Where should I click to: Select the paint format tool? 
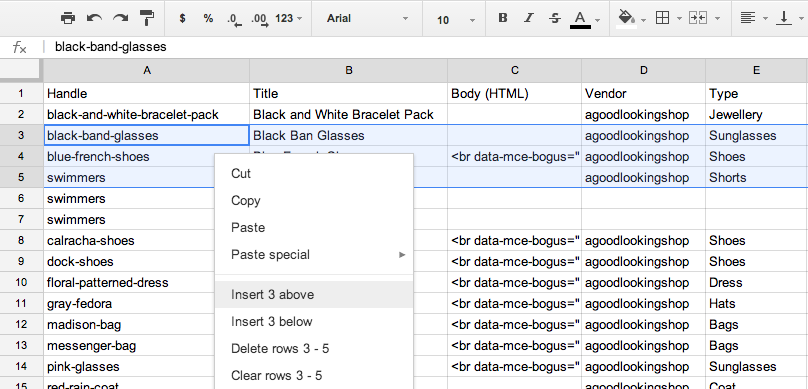147,19
